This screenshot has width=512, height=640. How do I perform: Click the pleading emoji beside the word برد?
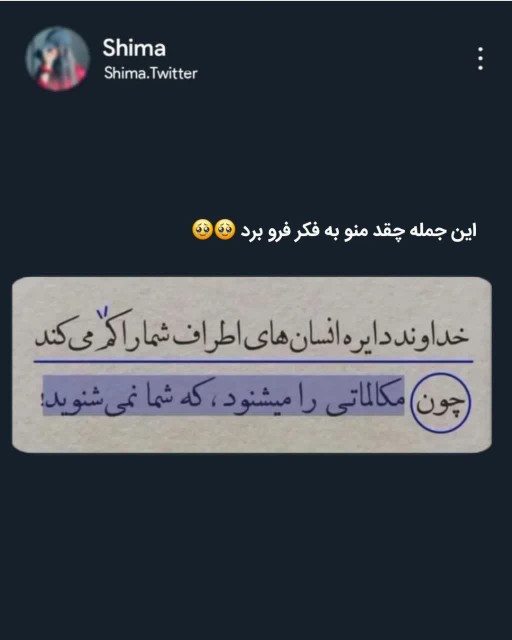click(x=225, y=229)
